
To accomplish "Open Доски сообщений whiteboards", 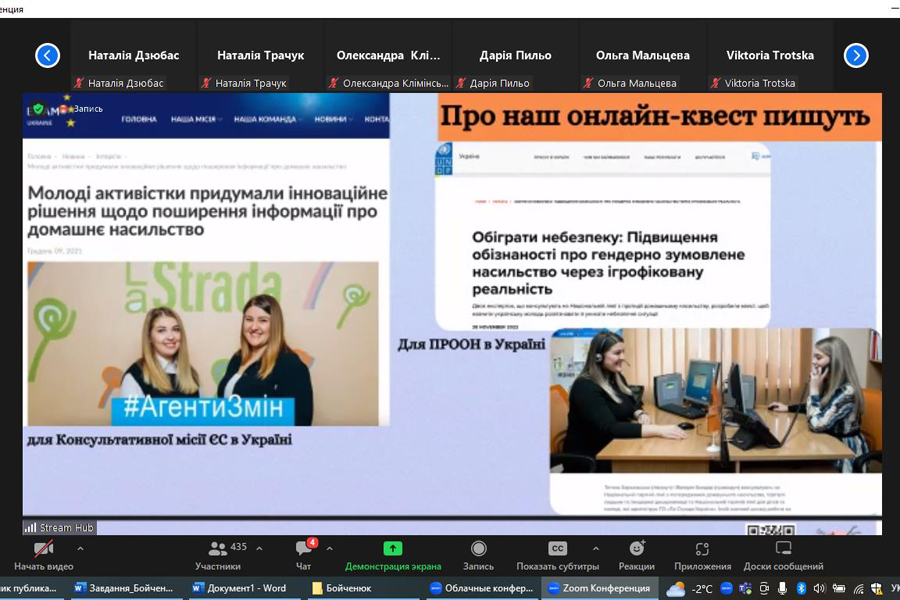I will [783, 555].
